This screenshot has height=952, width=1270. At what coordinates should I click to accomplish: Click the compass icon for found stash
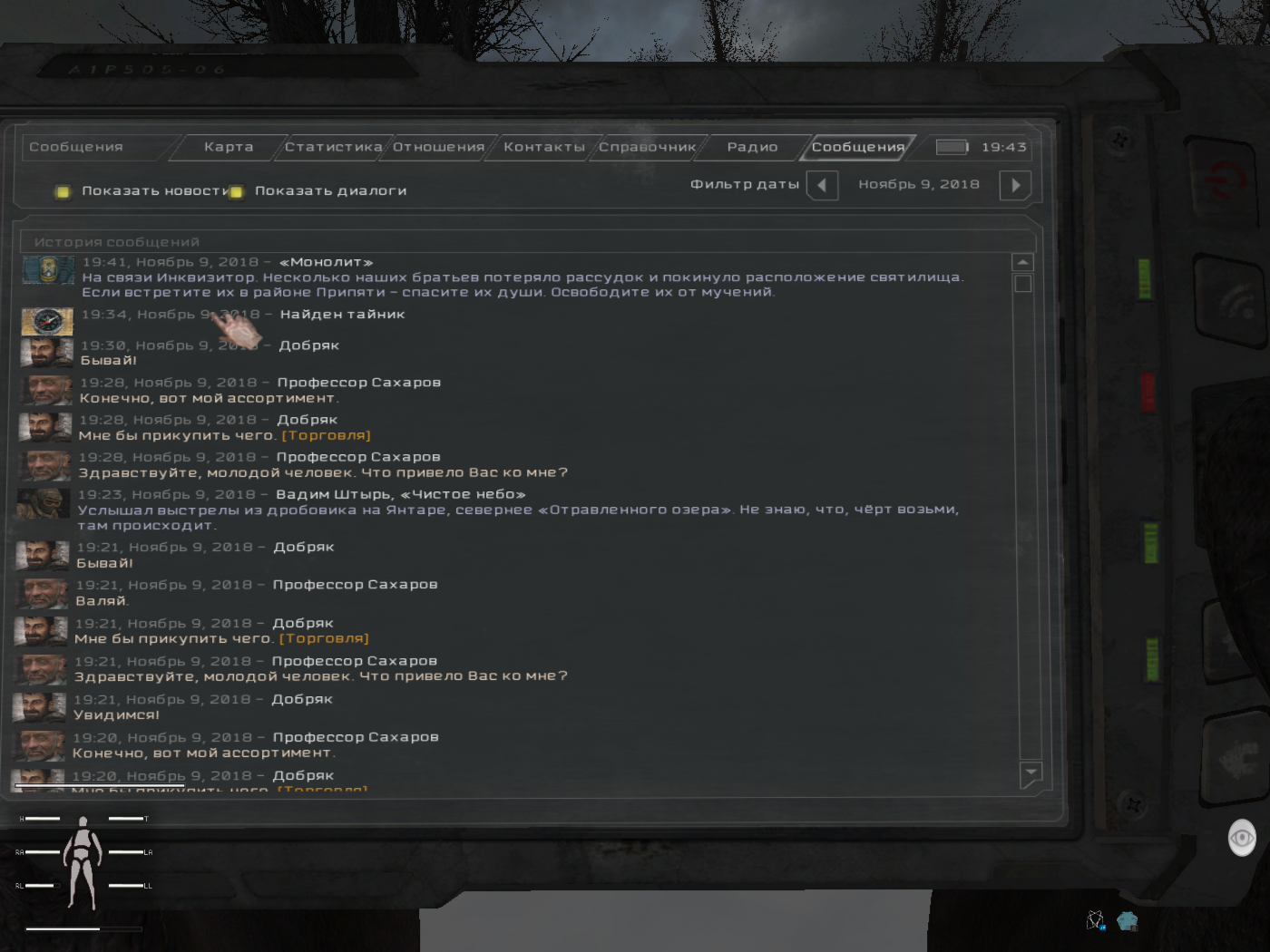[x=47, y=321]
